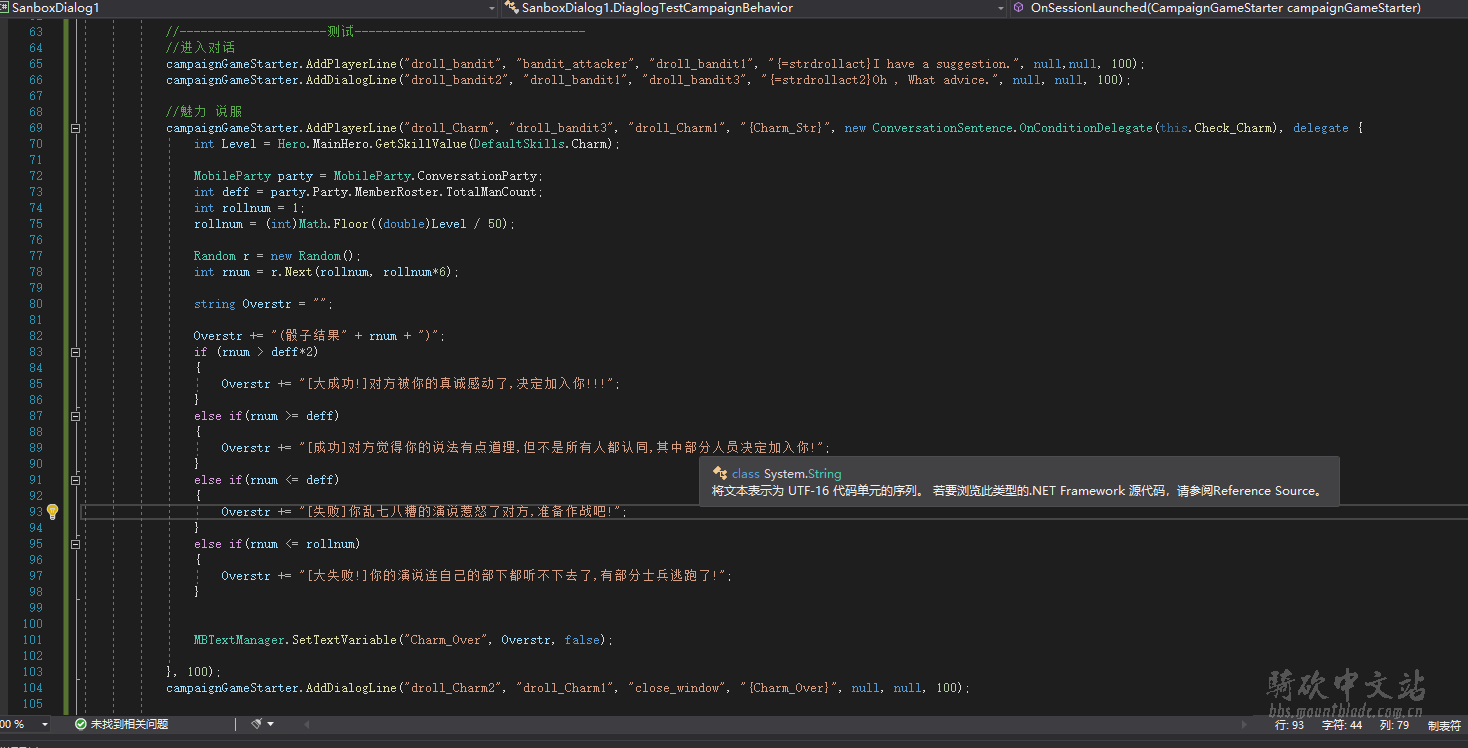This screenshot has height=748, width=1468.
Task: Click the ConversationSentence type name
Action: tap(942, 128)
